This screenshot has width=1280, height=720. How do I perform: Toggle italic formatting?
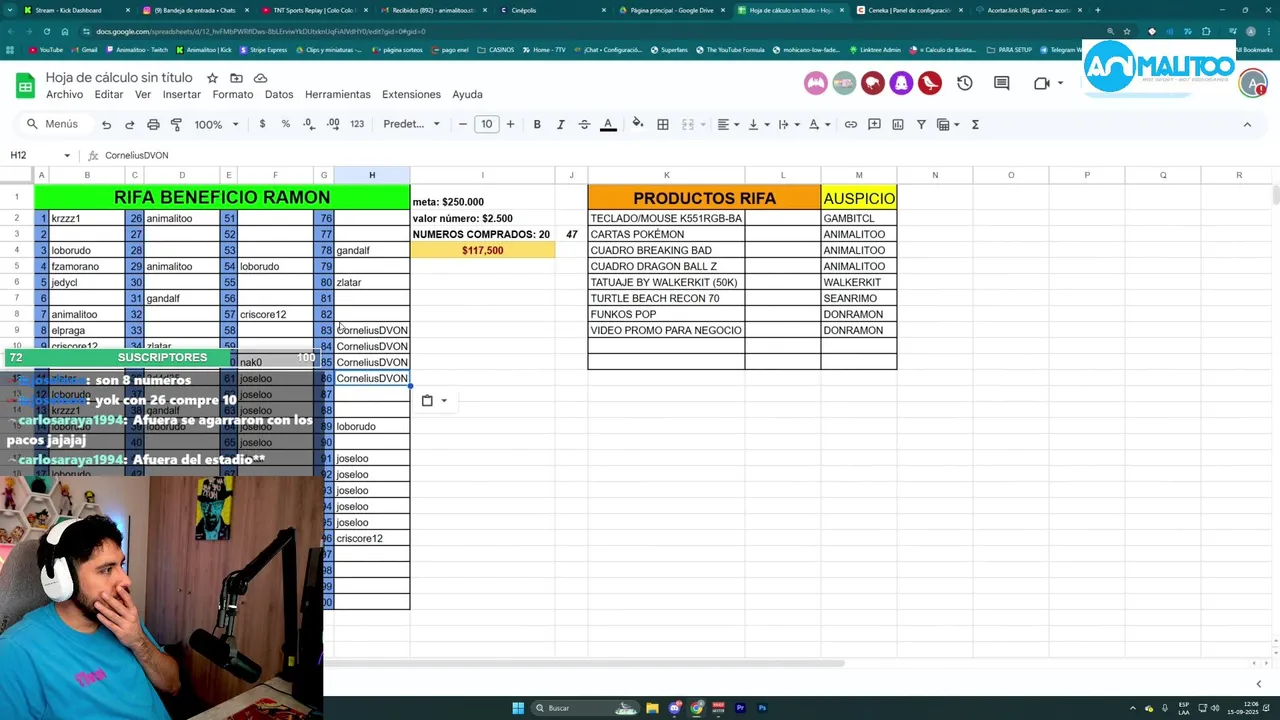(560, 124)
